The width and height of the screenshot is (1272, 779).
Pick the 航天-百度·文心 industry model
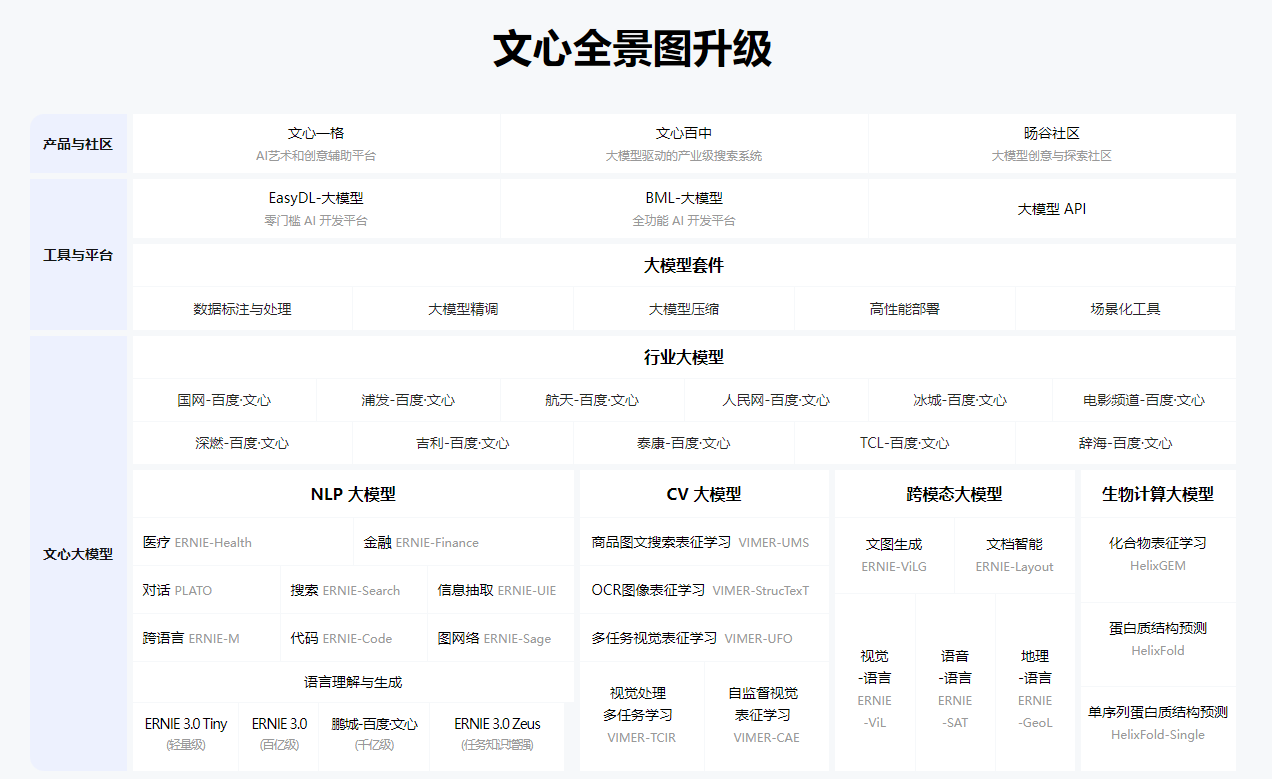[x=592, y=400]
